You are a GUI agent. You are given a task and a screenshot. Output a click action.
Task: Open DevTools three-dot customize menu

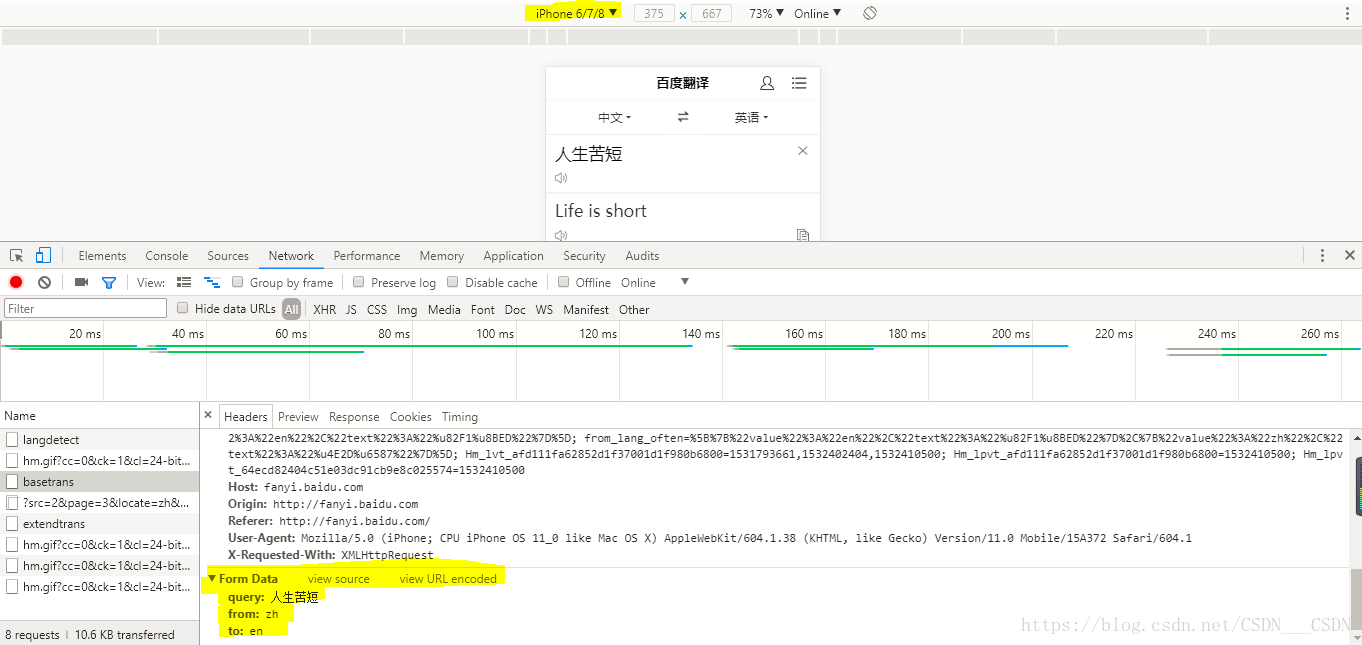pyautogui.click(x=1322, y=256)
